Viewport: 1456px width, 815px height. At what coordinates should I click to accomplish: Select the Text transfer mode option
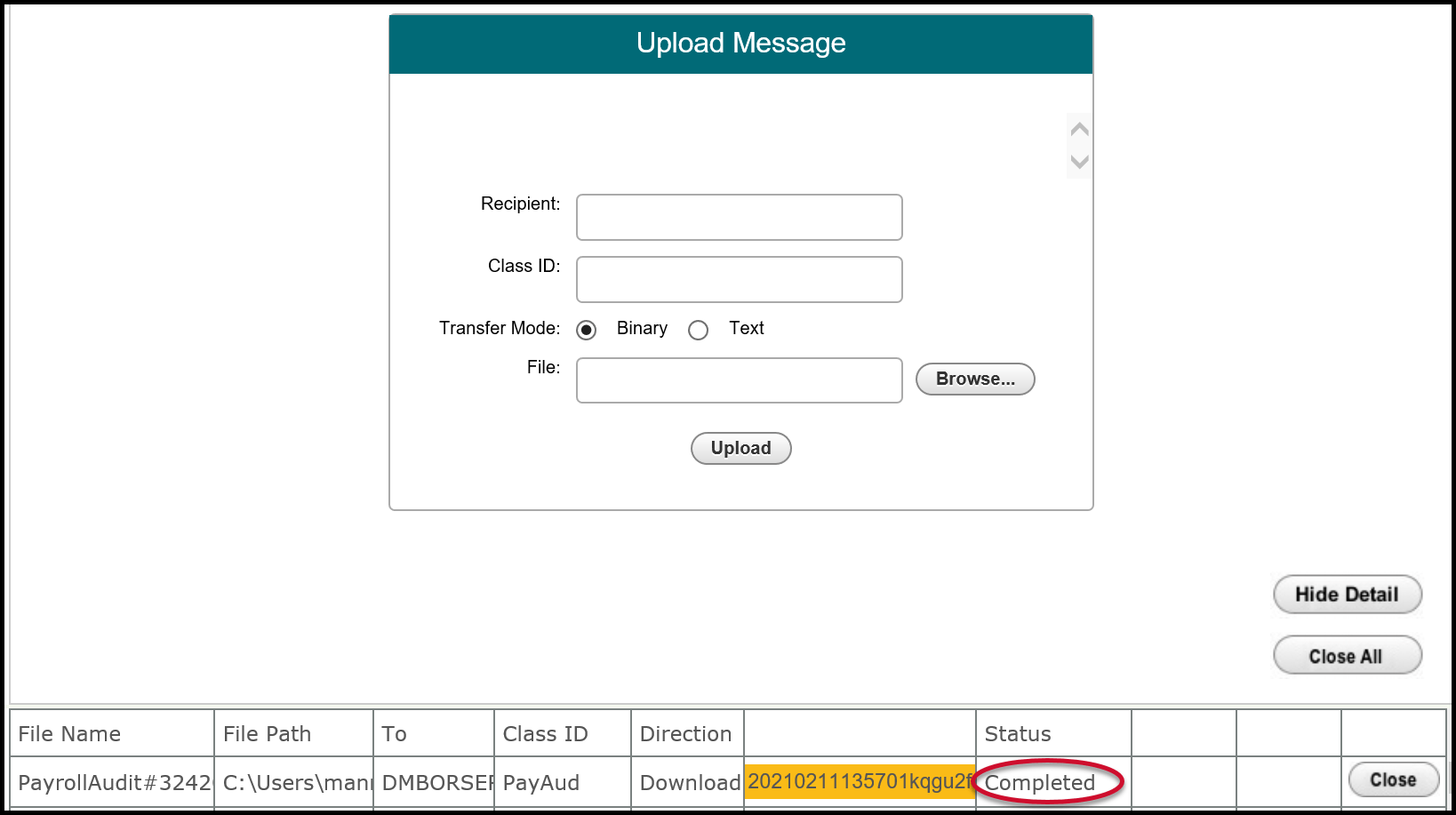(x=699, y=330)
